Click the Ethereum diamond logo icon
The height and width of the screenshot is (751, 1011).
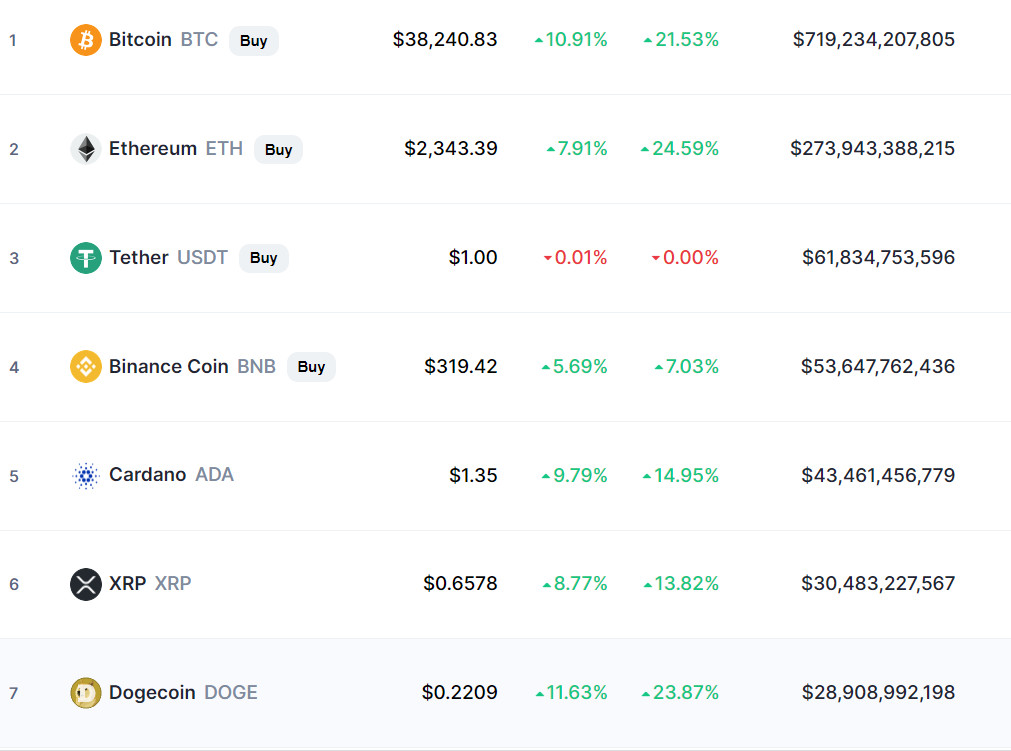click(86, 149)
